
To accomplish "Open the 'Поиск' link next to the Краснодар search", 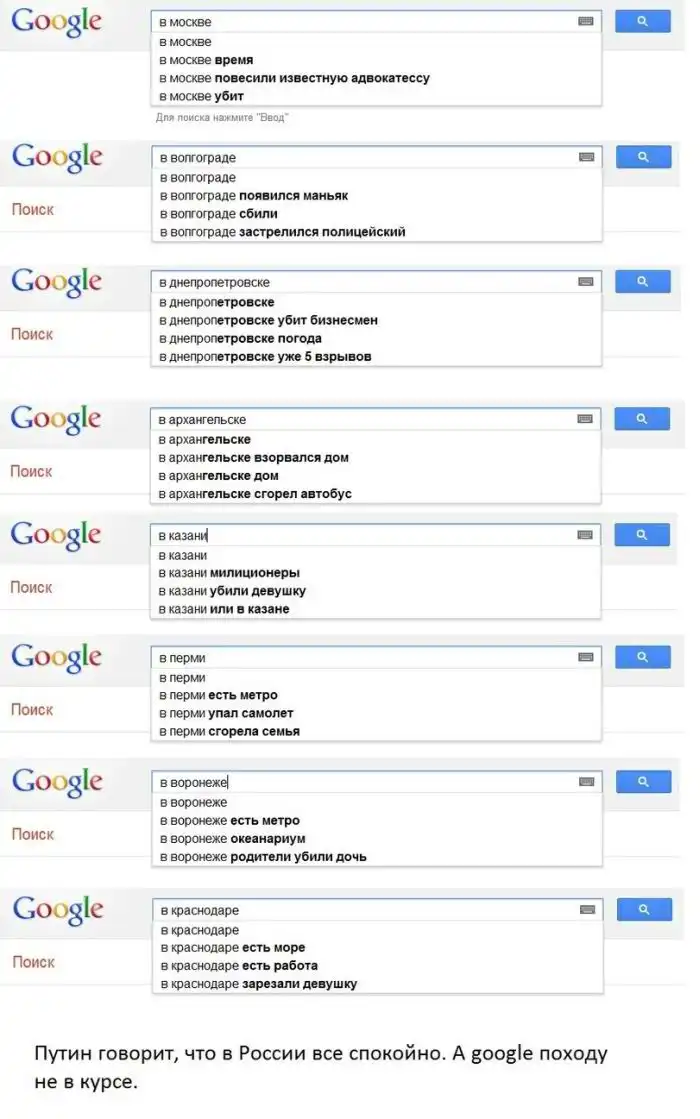I will tap(33, 962).
